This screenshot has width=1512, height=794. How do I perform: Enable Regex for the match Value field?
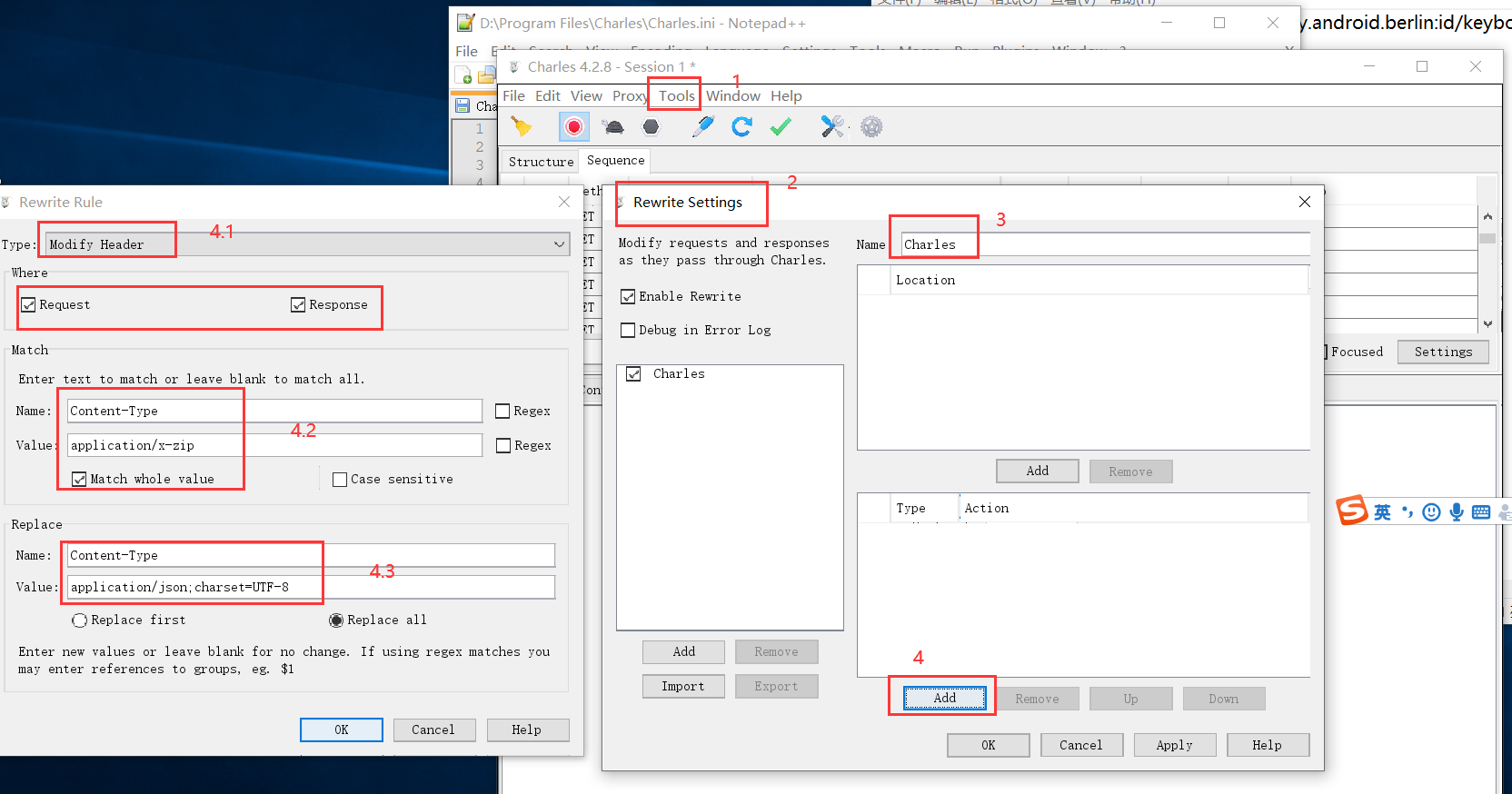(503, 446)
